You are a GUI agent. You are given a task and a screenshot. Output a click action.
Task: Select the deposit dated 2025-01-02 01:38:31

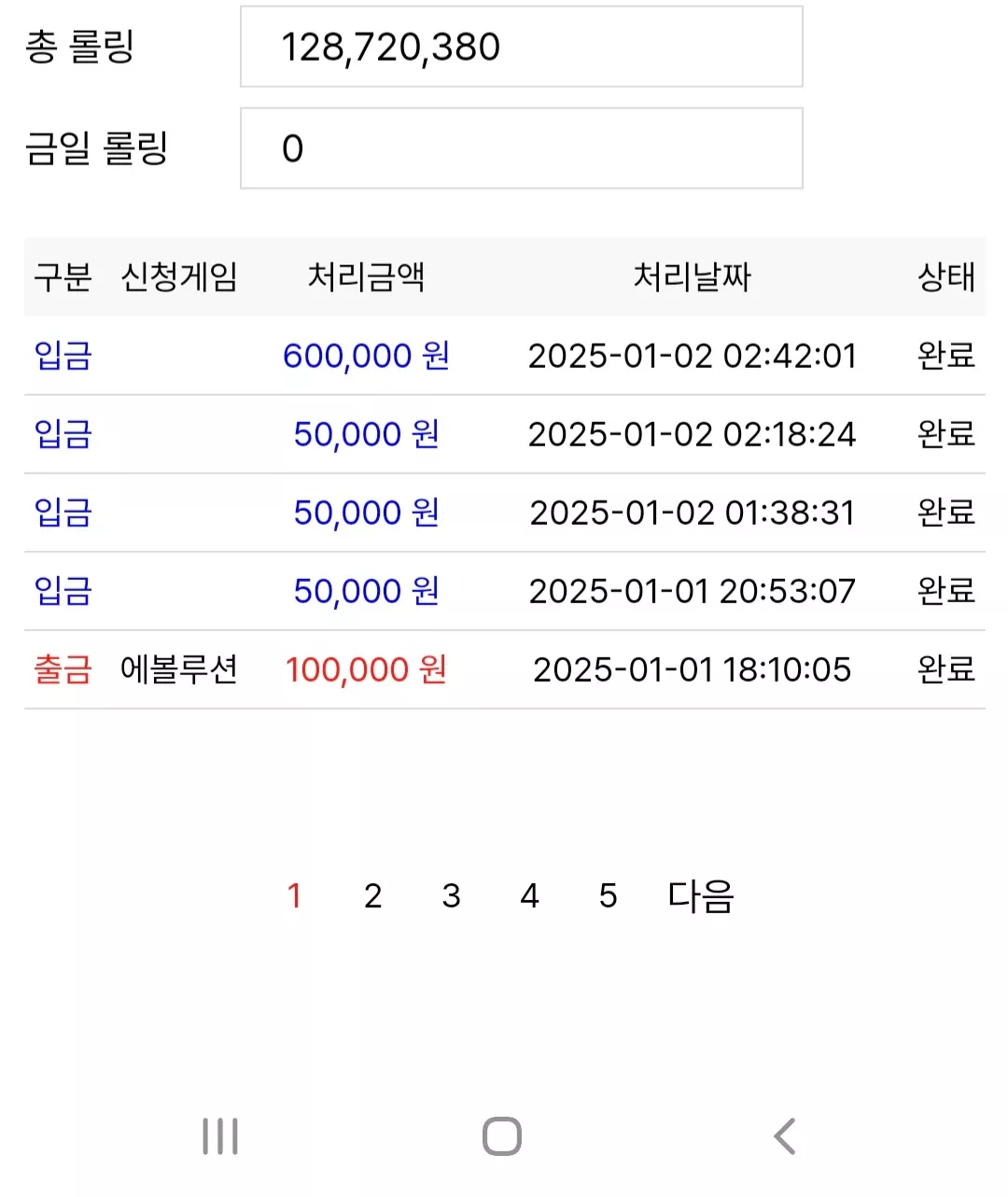coord(504,513)
